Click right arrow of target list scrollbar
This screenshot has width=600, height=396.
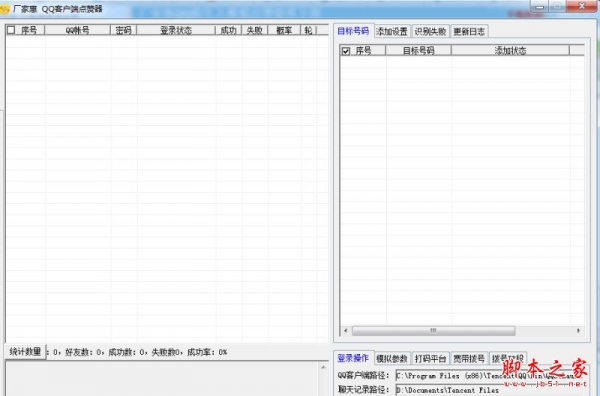[578, 331]
